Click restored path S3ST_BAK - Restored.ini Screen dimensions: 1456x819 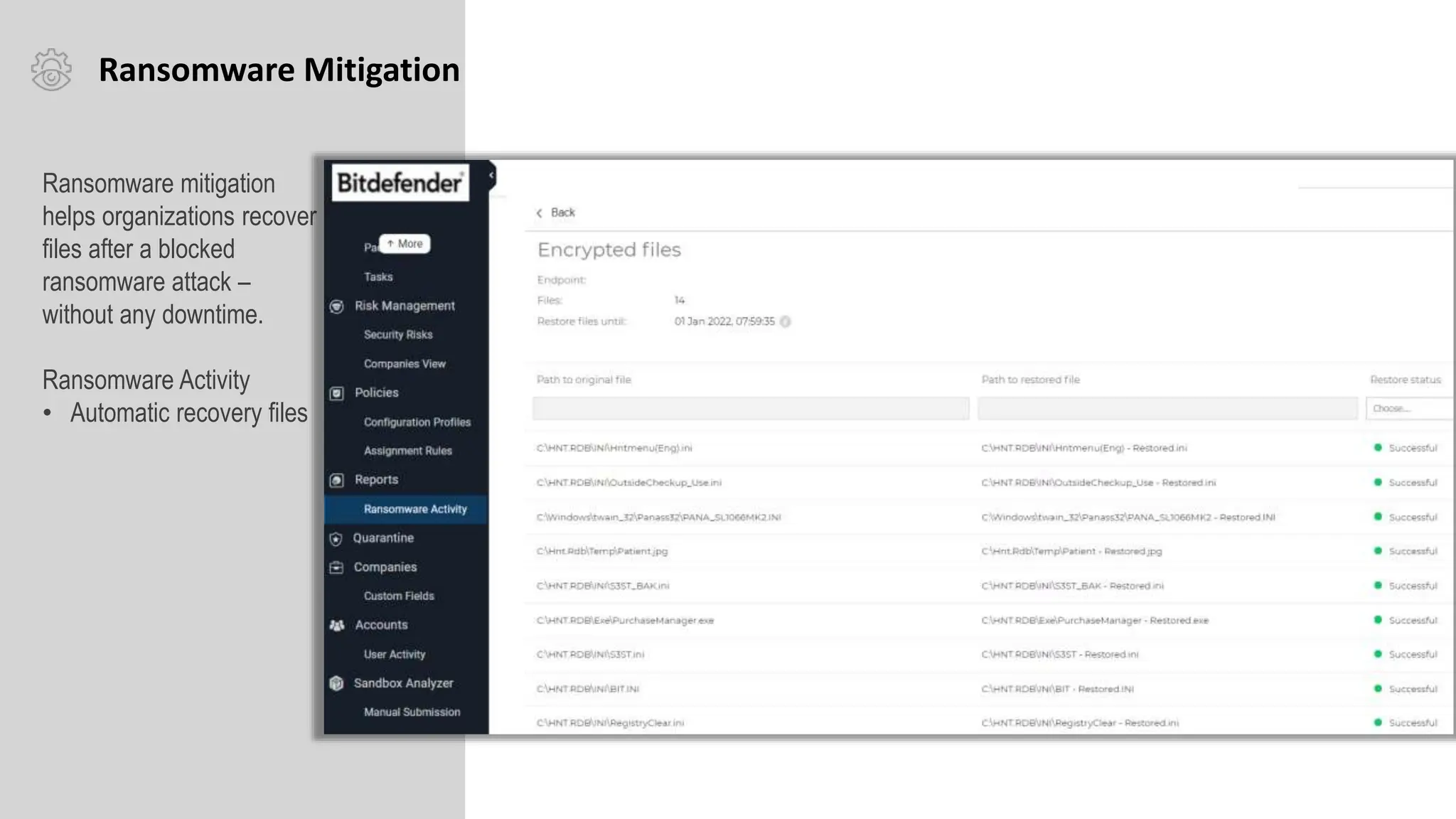tap(1073, 587)
